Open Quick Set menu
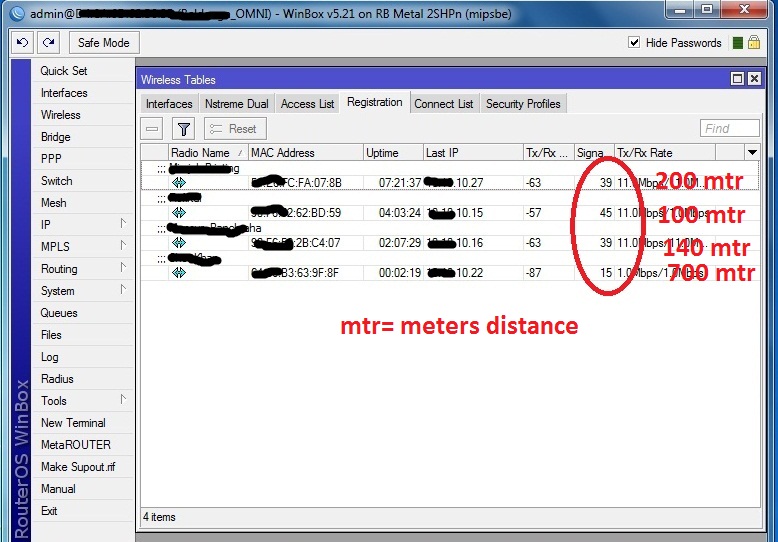 [x=64, y=70]
